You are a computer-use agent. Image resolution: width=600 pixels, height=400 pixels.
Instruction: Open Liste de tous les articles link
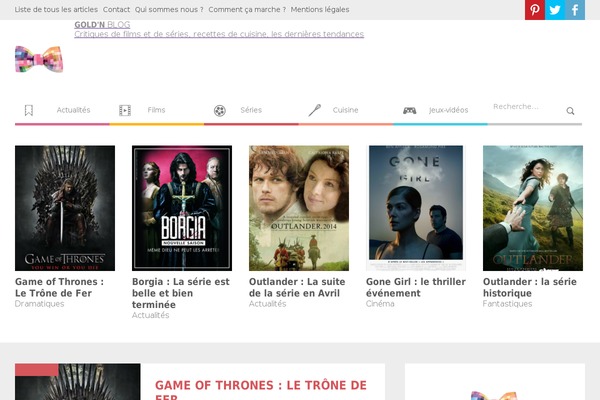56,10
